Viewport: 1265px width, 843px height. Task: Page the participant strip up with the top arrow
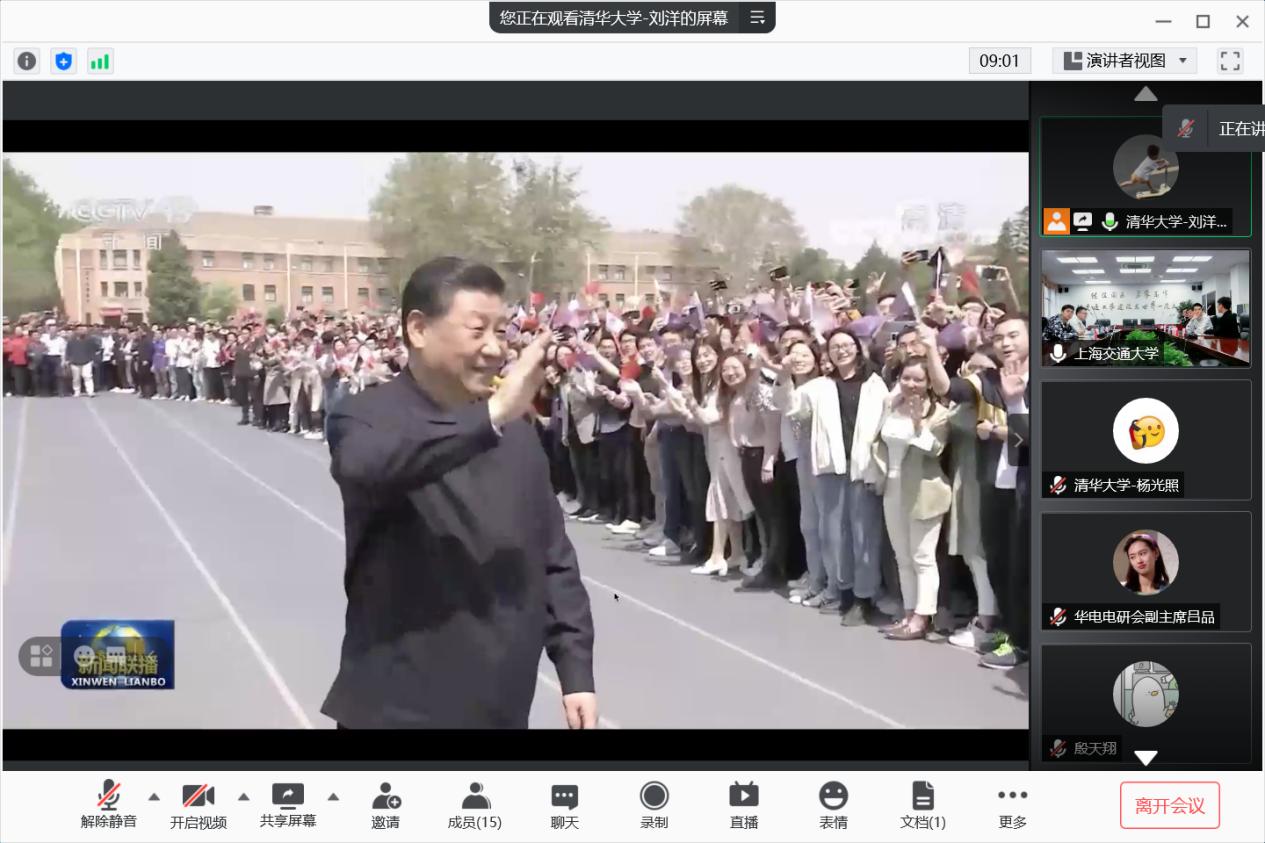1146,94
